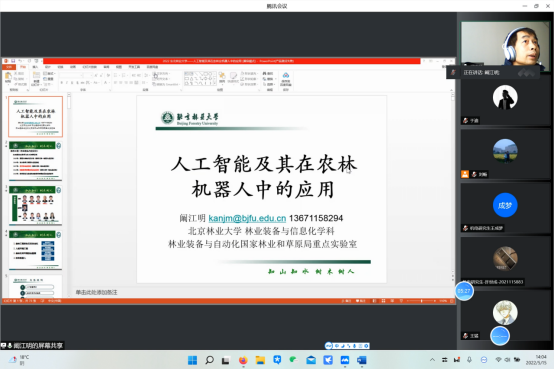Click the Save icon in PowerPoint quick access
The height and width of the screenshot is (370, 554).
(13, 61)
